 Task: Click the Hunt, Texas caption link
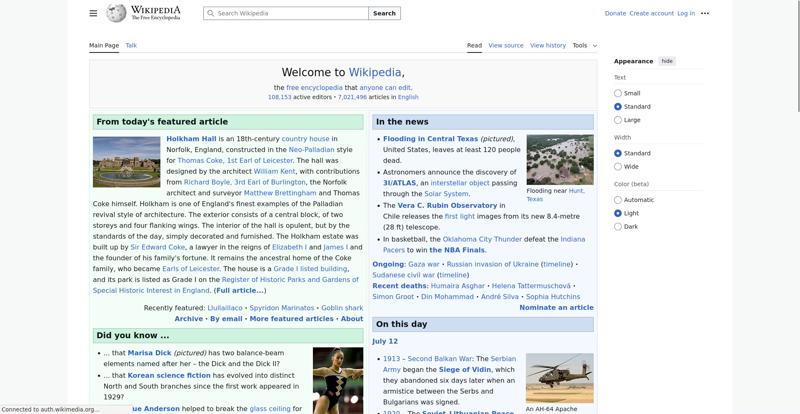(577, 190)
